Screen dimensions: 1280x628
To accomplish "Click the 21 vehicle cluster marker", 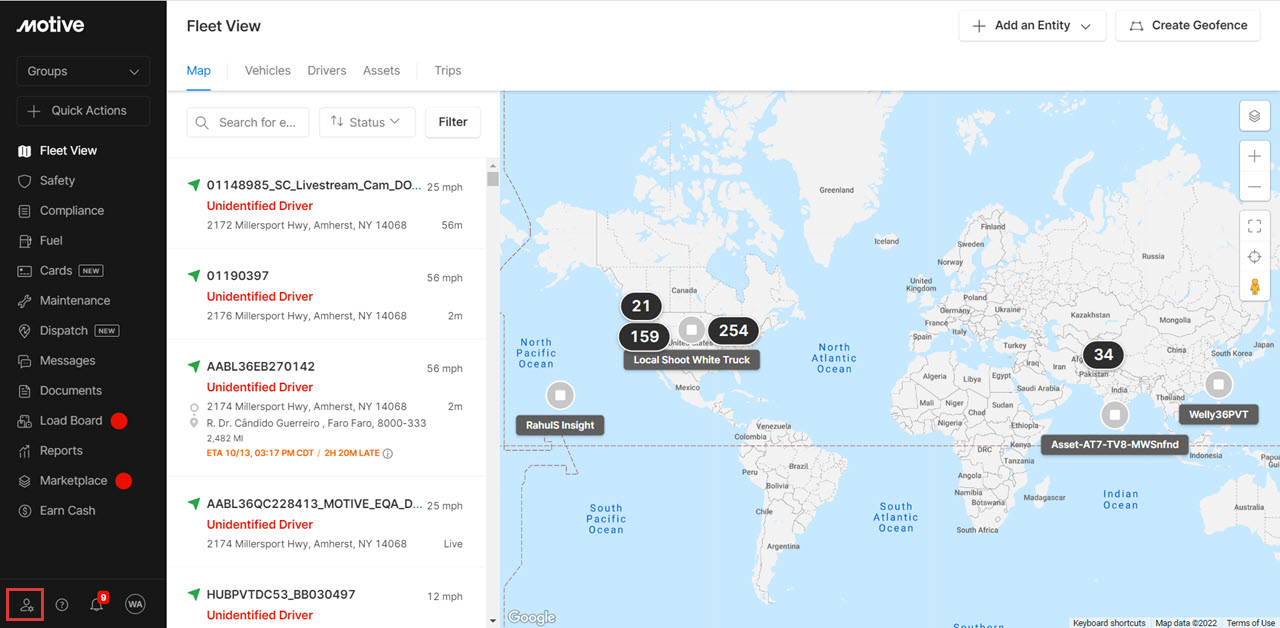I will pos(641,306).
